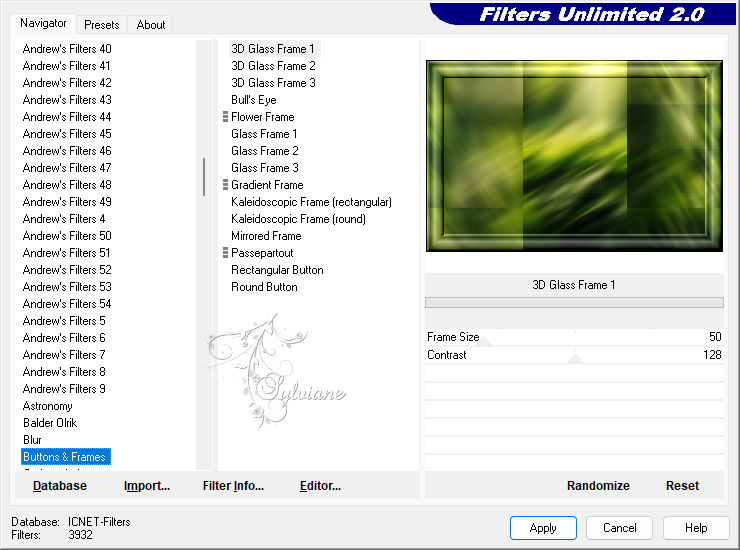Click the icon beside Flower Frame
This screenshot has width=740, height=550.
(225, 117)
